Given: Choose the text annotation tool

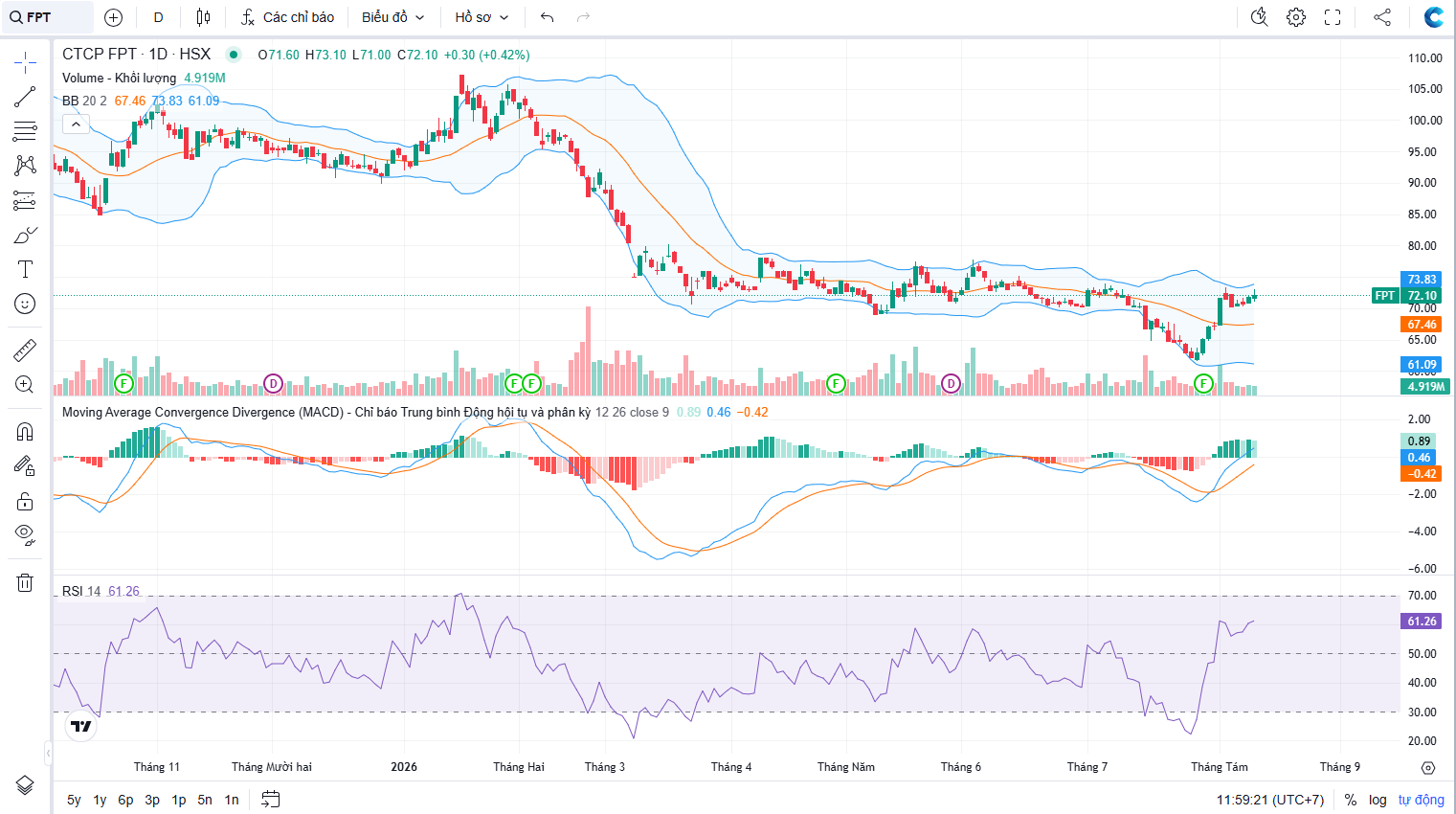Looking at the screenshot, I should click(x=25, y=269).
